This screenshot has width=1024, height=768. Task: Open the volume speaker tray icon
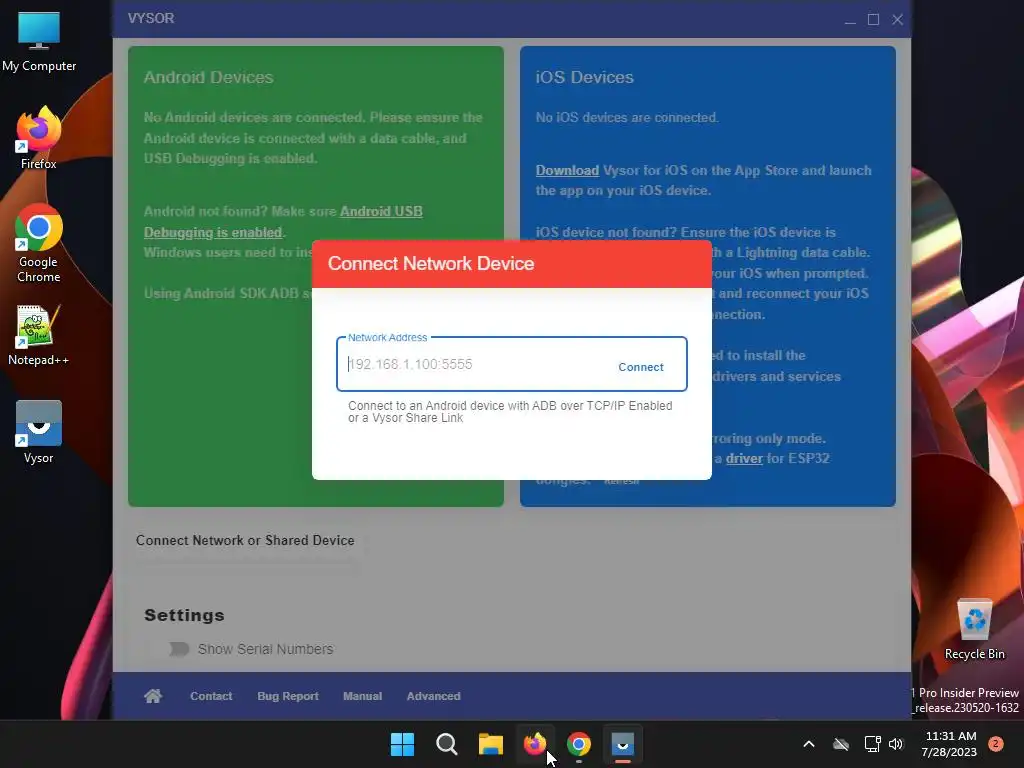[x=896, y=744]
